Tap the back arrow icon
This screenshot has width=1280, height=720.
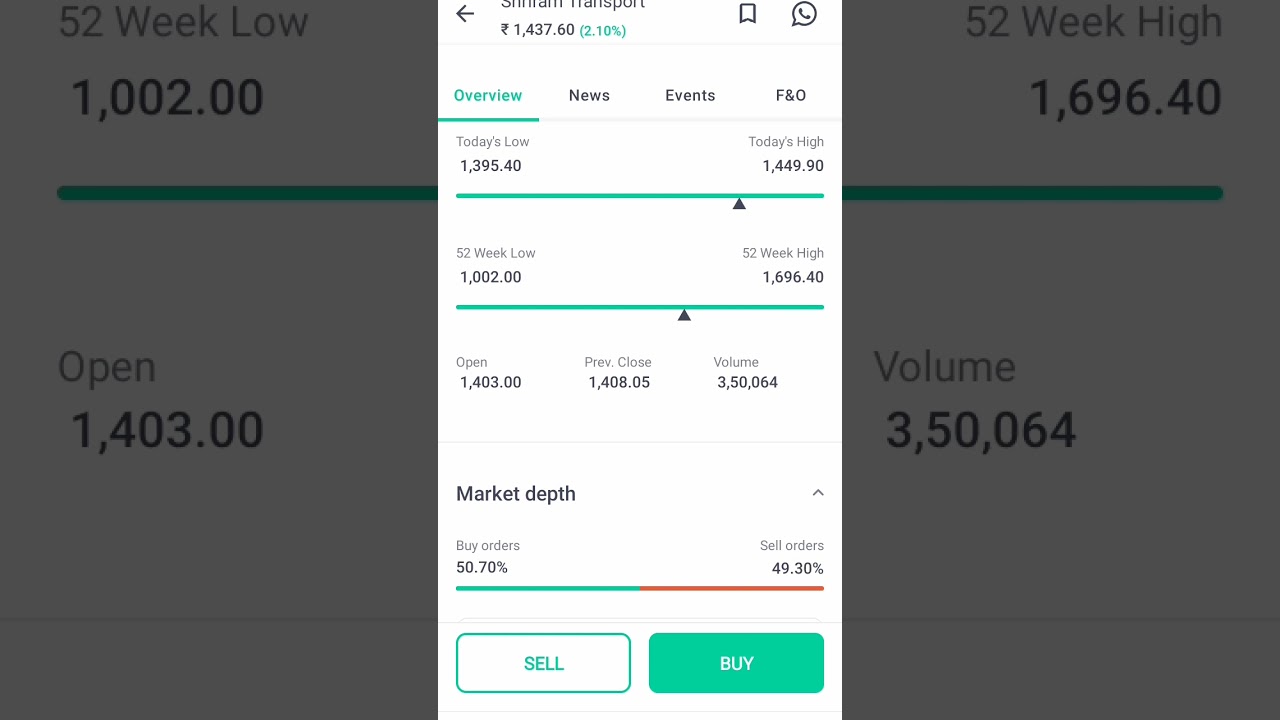pyautogui.click(x=465, y=14)
